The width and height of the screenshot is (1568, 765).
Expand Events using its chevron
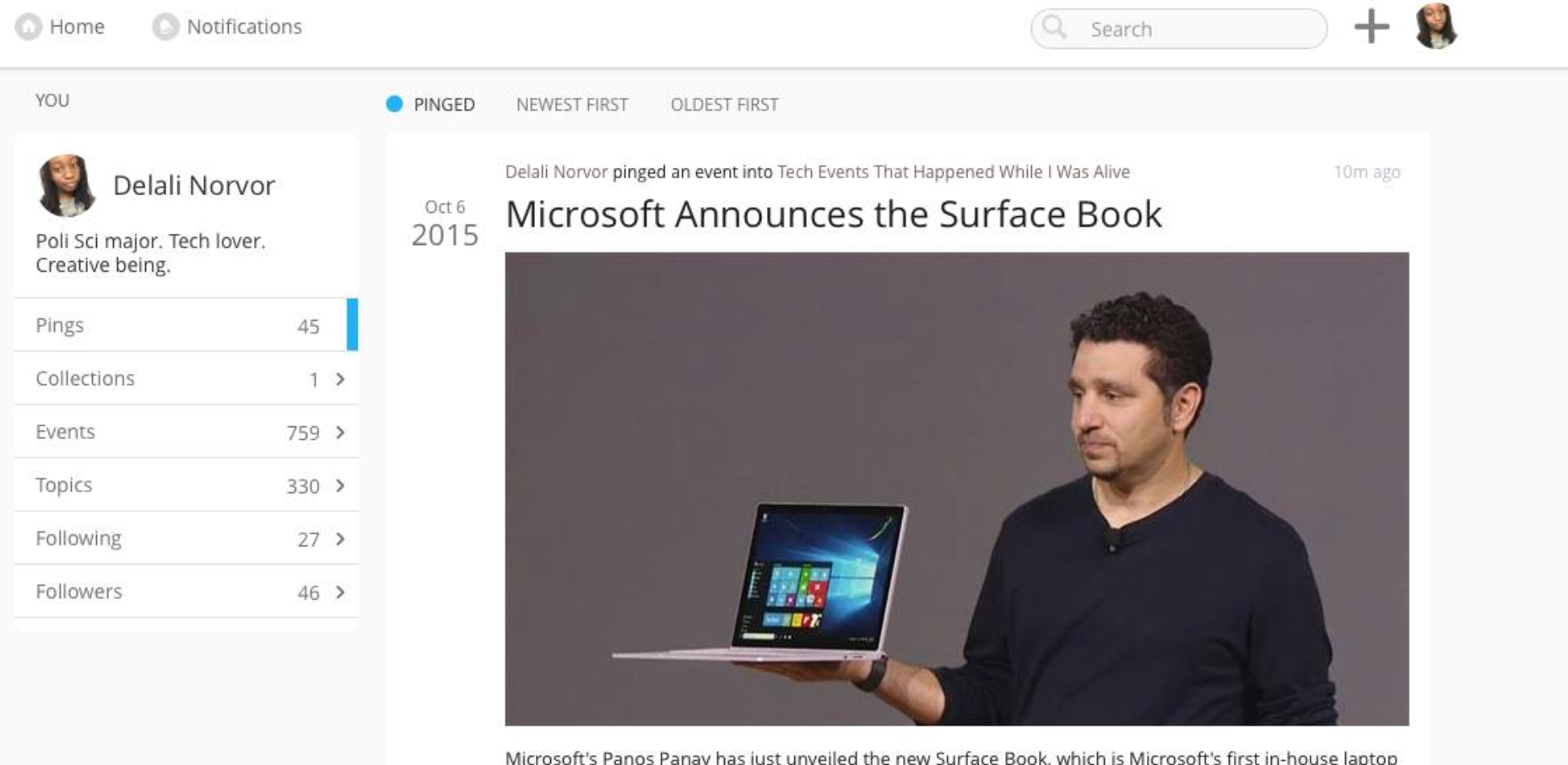tap(340, 432)
